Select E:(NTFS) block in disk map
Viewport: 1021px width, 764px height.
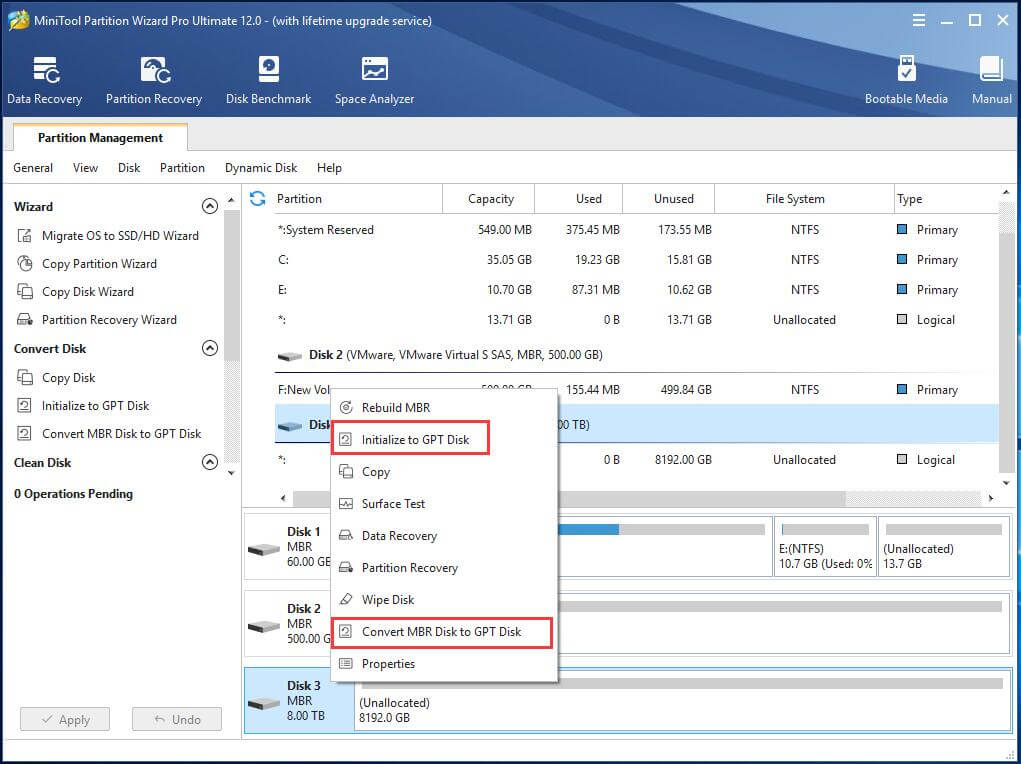(x=825, y=547)
